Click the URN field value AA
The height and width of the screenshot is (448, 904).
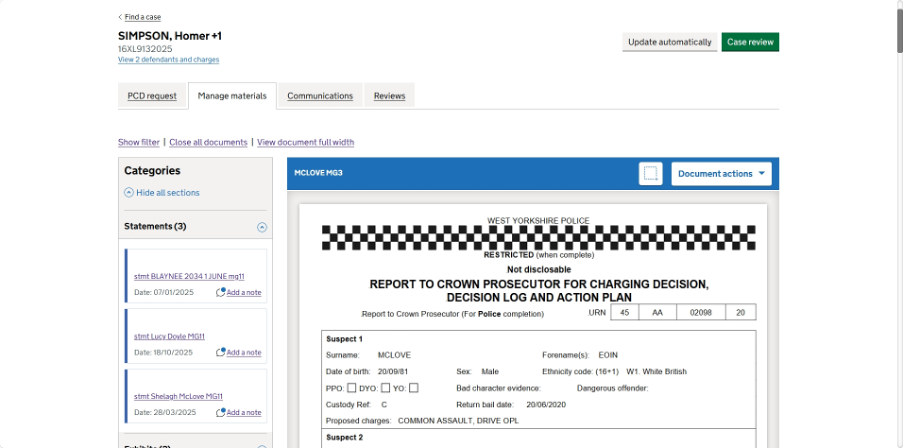coord(658,313)
